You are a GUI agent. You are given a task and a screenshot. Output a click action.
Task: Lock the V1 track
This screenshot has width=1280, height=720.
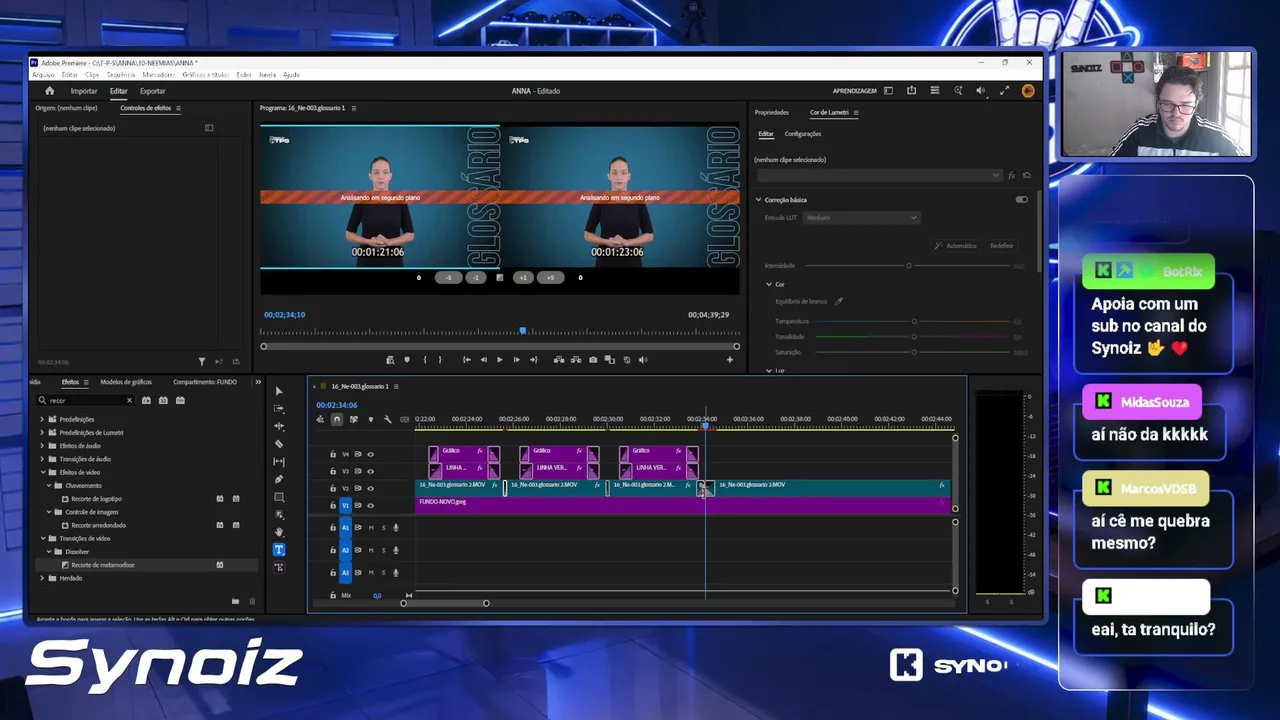[x=333, y=505]
